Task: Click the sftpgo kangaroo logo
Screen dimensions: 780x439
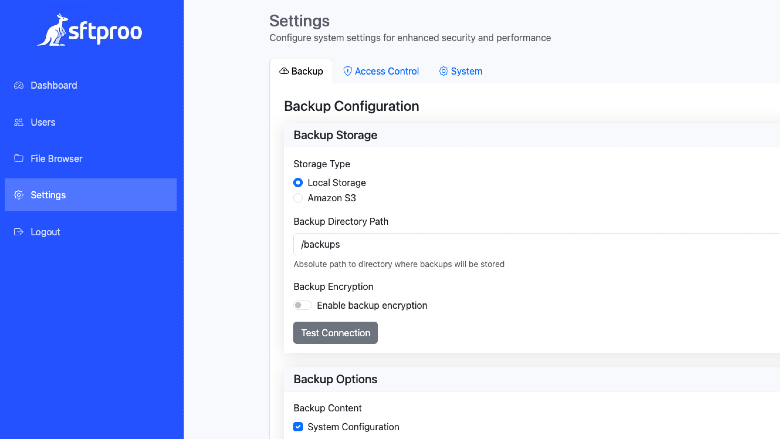Action: [x=90, y=30]
